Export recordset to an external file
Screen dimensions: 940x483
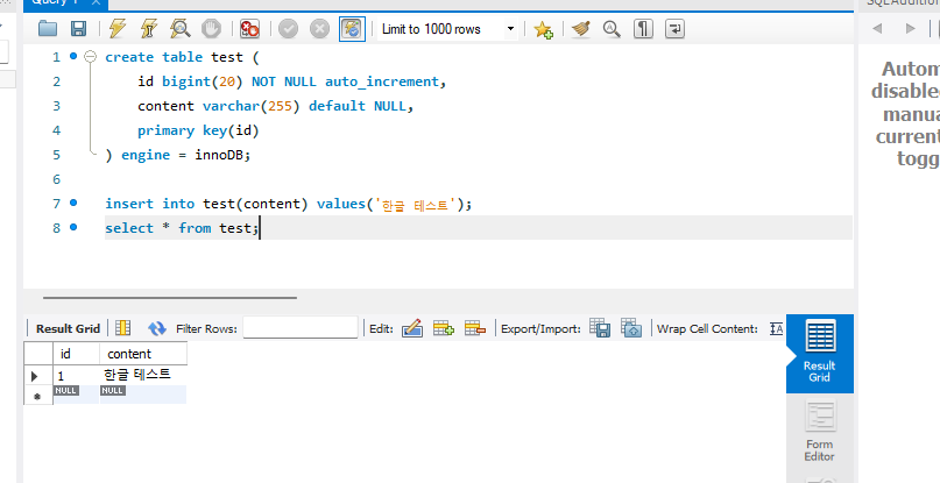pyautogui.click(x=600, y=328)
